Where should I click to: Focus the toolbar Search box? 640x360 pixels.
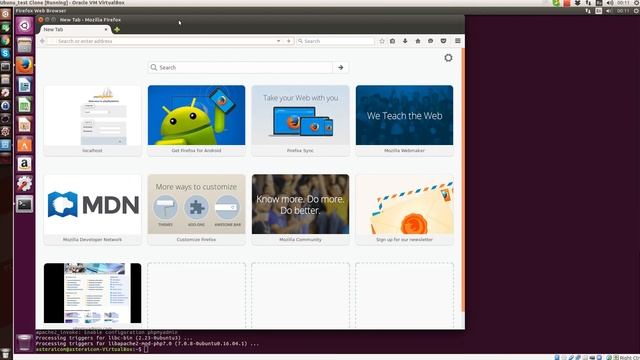tap(335, 41)
